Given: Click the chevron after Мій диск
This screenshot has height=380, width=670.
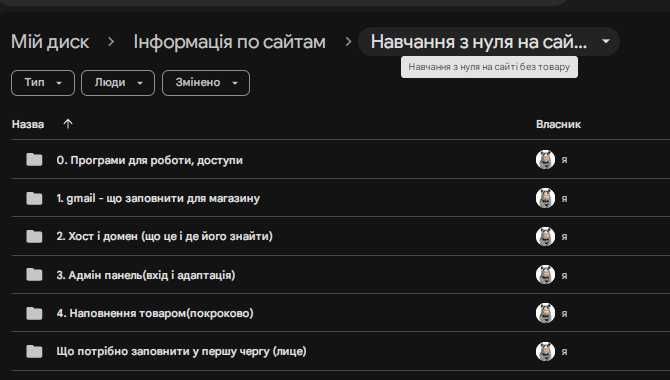Looking at the screenshot, I should (x=111, y=42).
